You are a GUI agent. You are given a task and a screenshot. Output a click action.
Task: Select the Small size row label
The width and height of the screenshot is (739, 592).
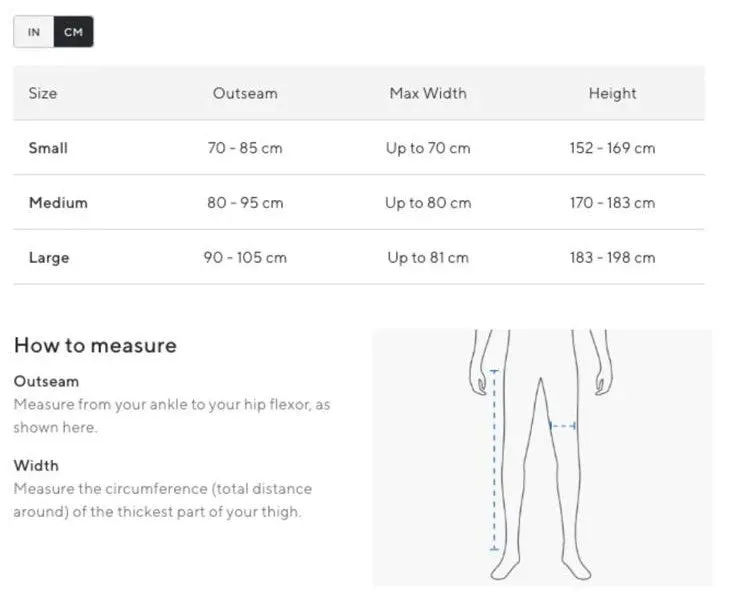[48, 148]
